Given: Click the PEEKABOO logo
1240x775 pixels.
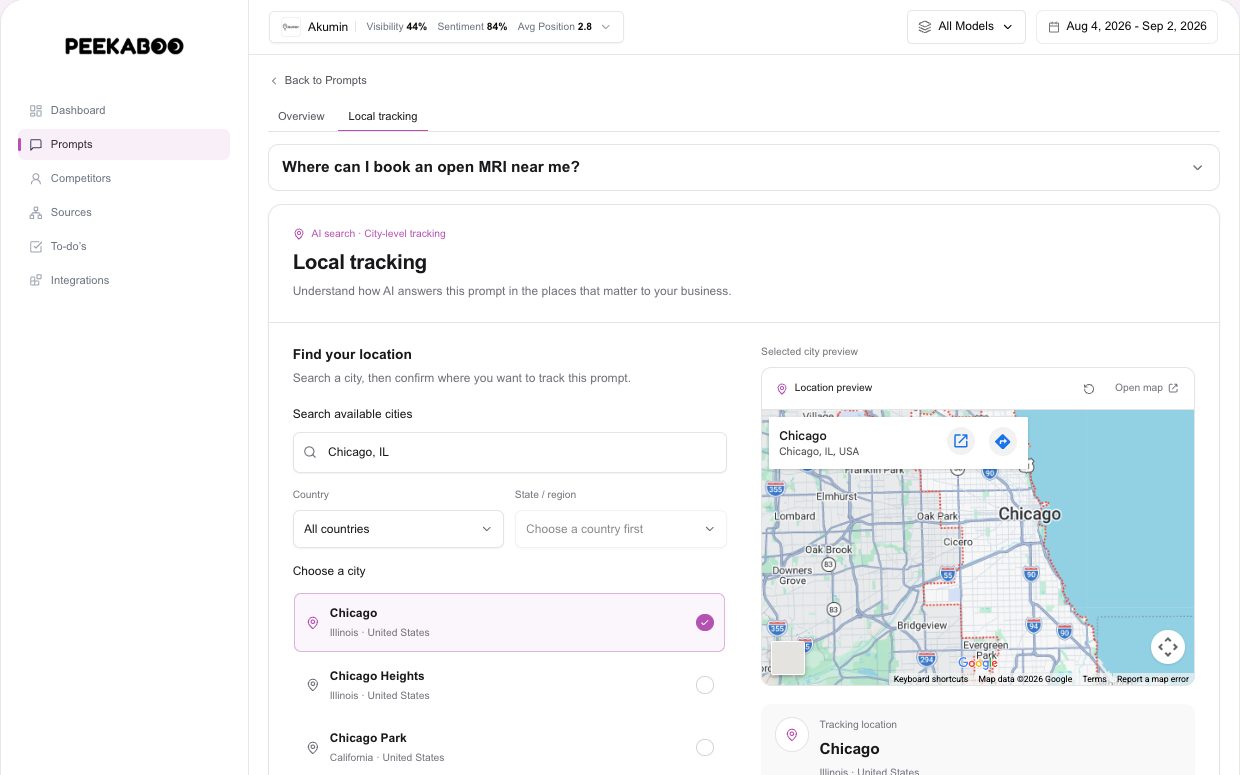Looking at the screenshot, I should click(x=124, y=46).
